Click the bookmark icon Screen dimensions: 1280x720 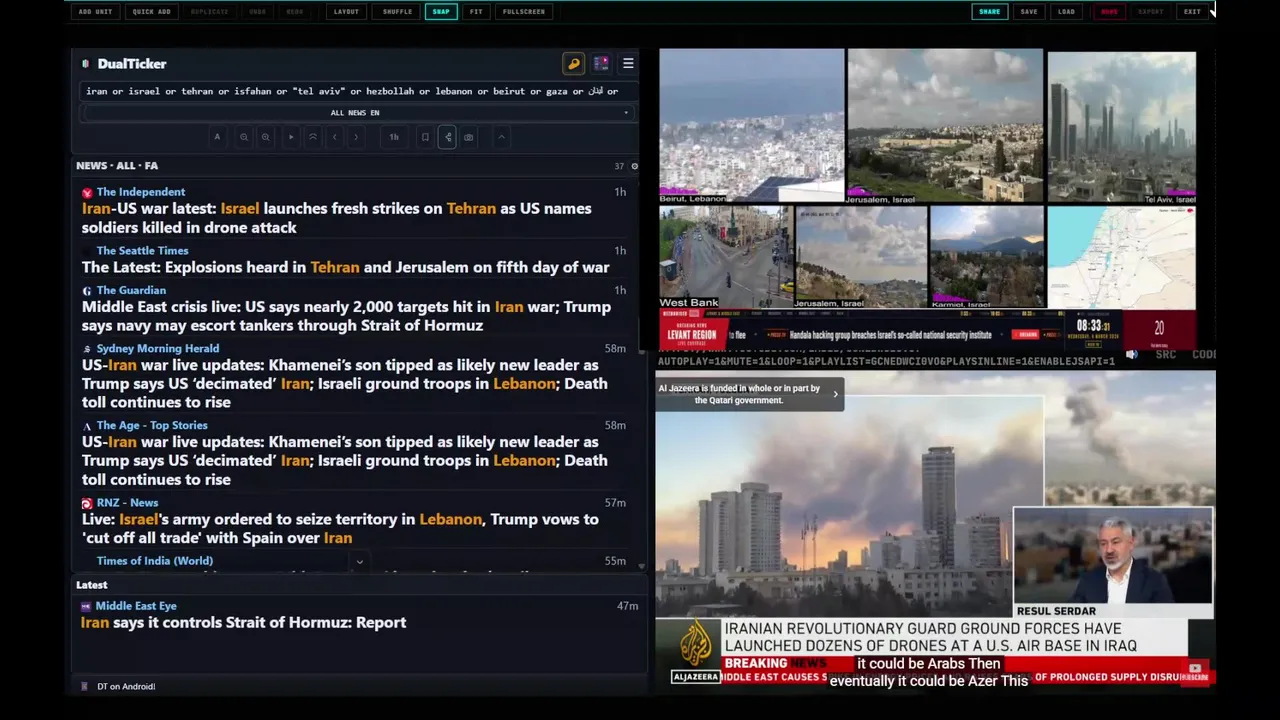tap(425, 137)
